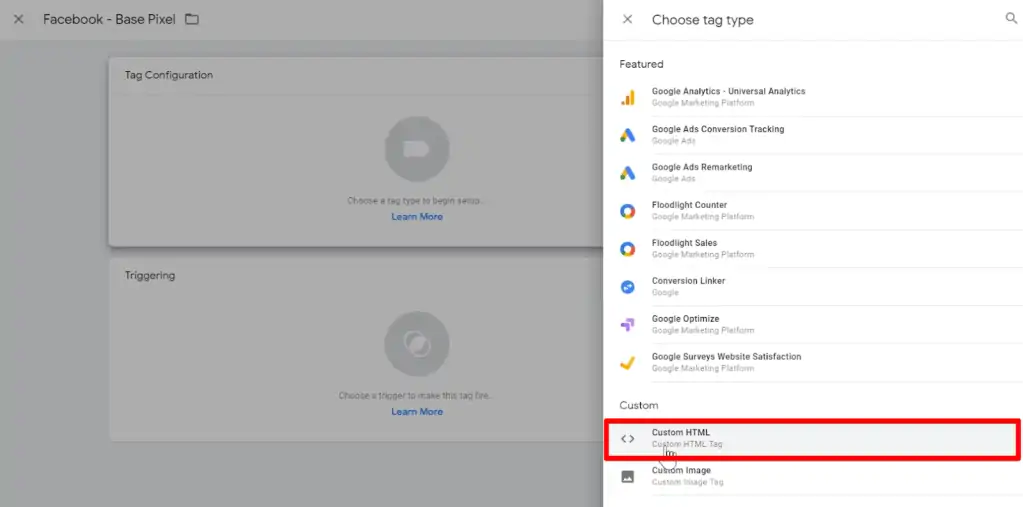
Task: Click the folder icon beside tag name
Action: coord(191,19)
